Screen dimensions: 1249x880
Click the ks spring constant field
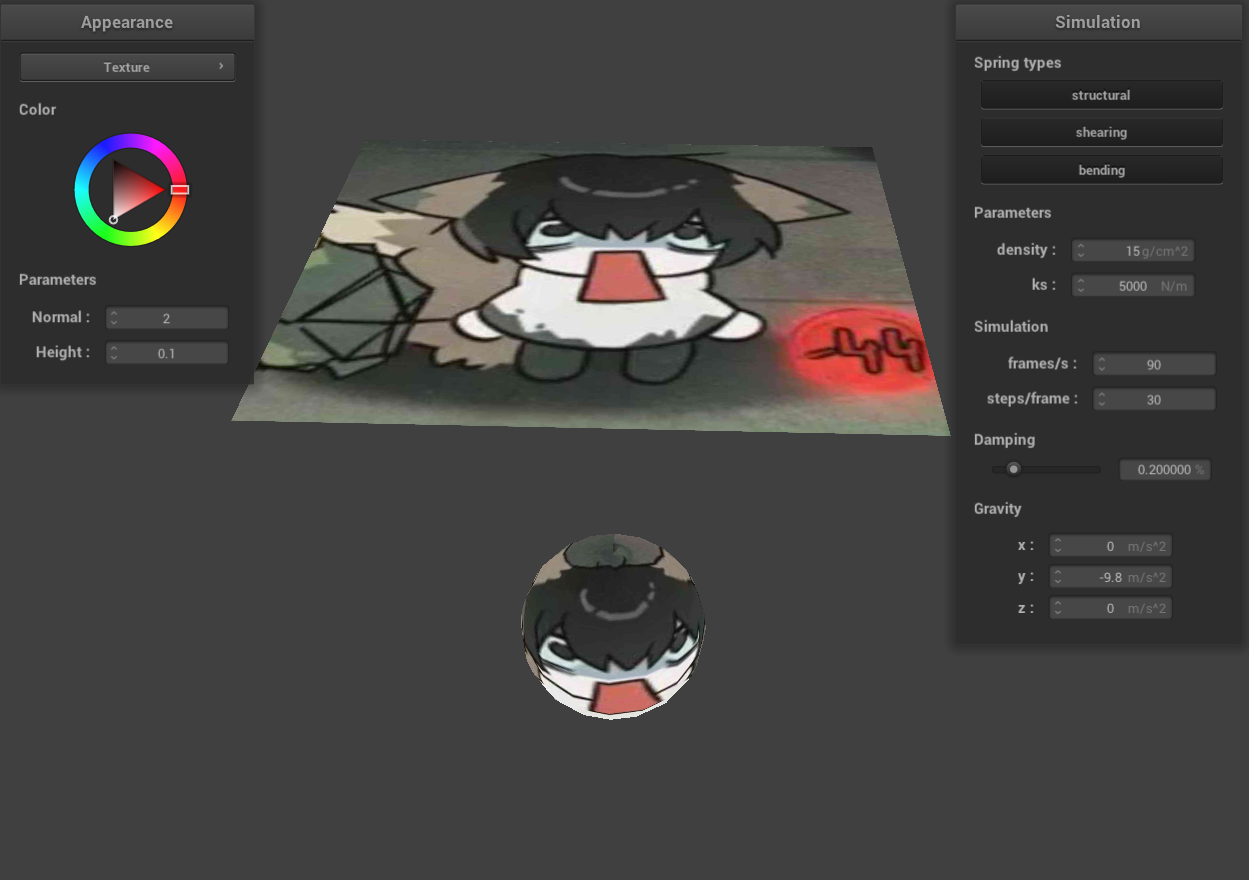point(1133,286)
